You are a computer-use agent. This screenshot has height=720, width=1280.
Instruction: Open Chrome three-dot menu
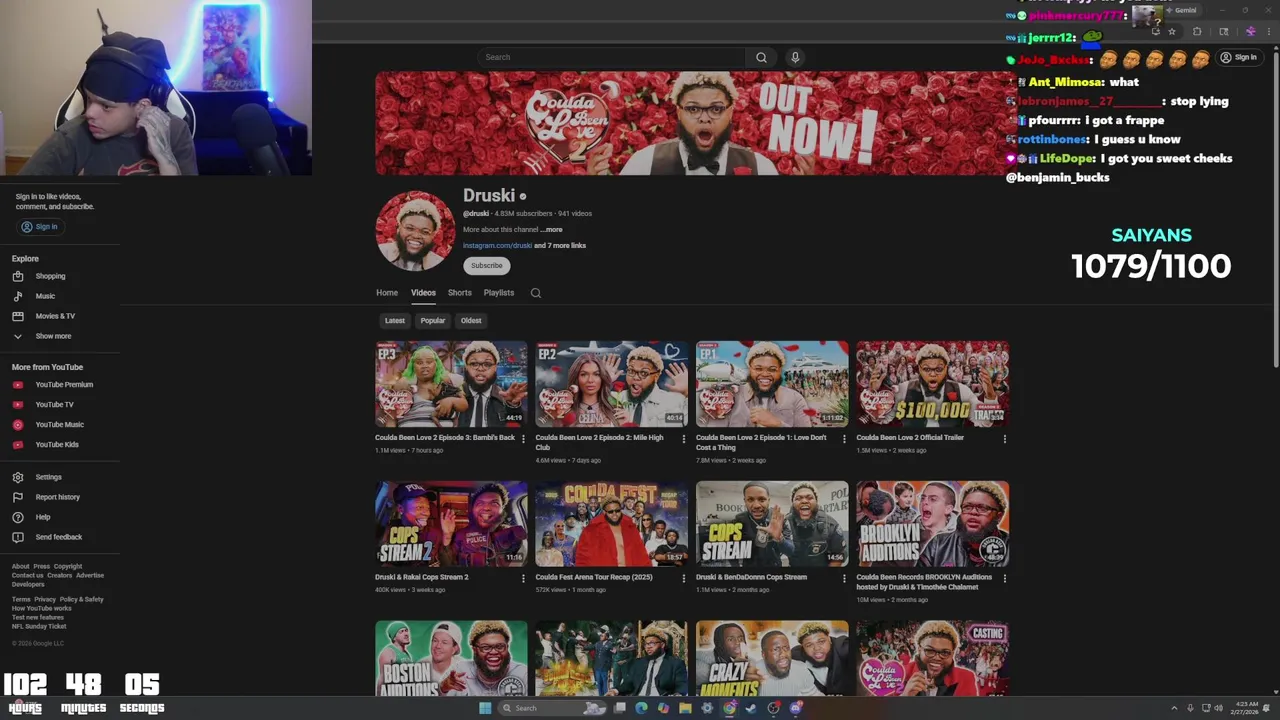[x=1268, y=31]
